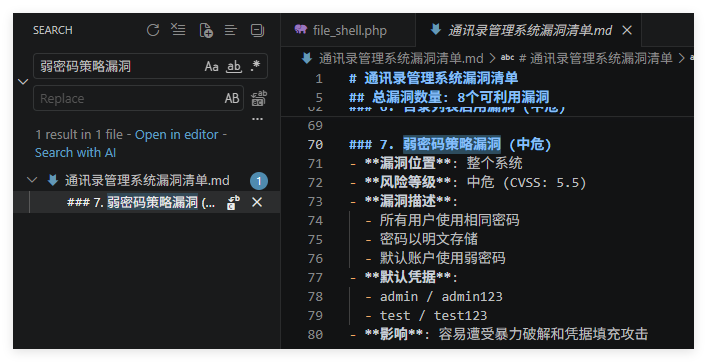Open new search editor icon
Image resolution: width=707 pixels, height=362 pixels.
pos(206,30)
